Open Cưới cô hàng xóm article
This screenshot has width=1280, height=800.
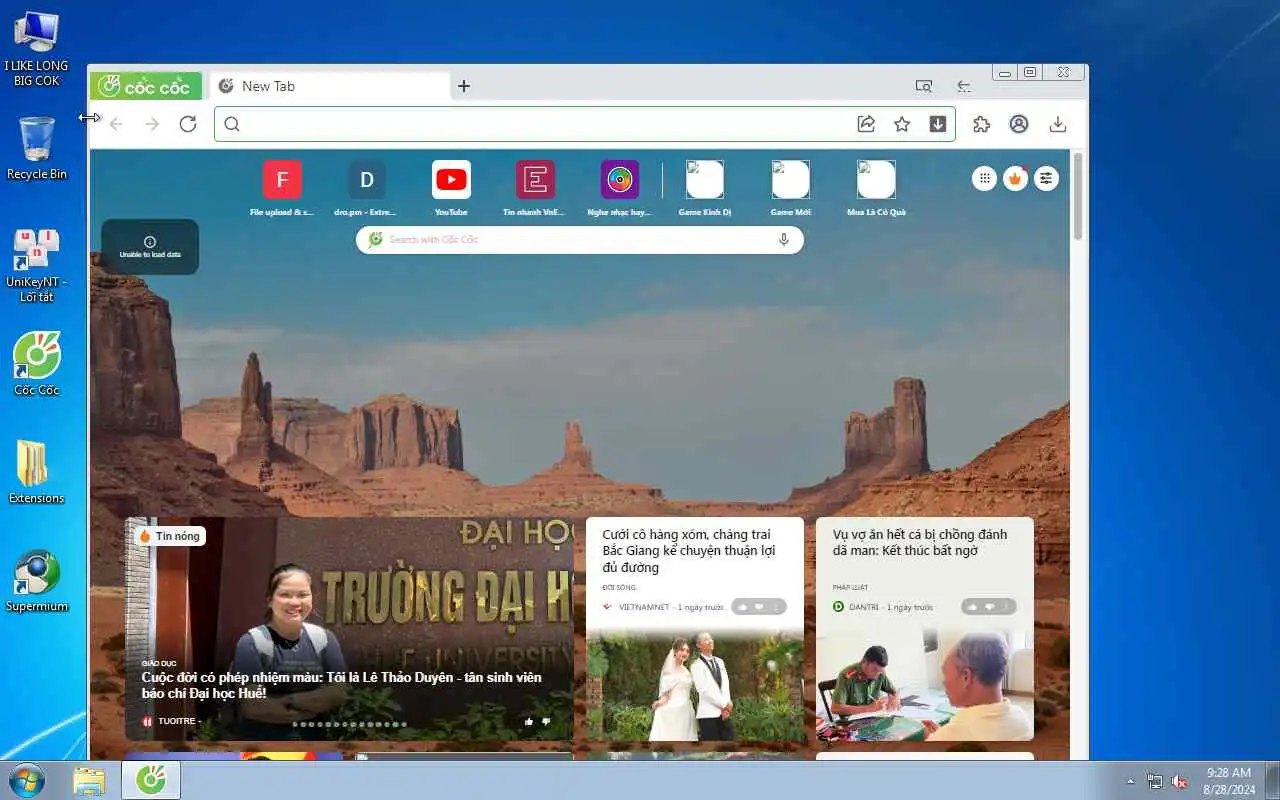(688, 551)
